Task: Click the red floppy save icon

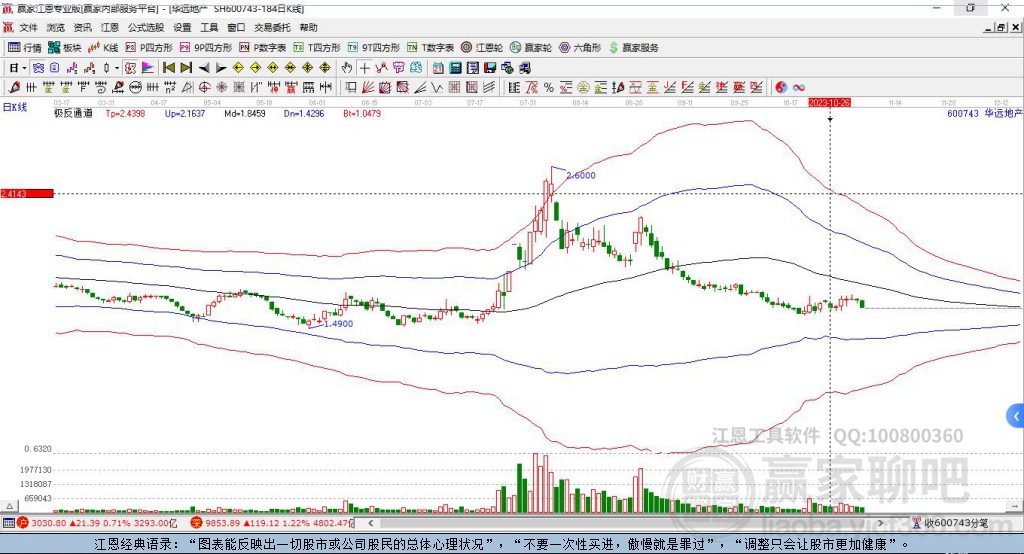Action: point(490,68)
